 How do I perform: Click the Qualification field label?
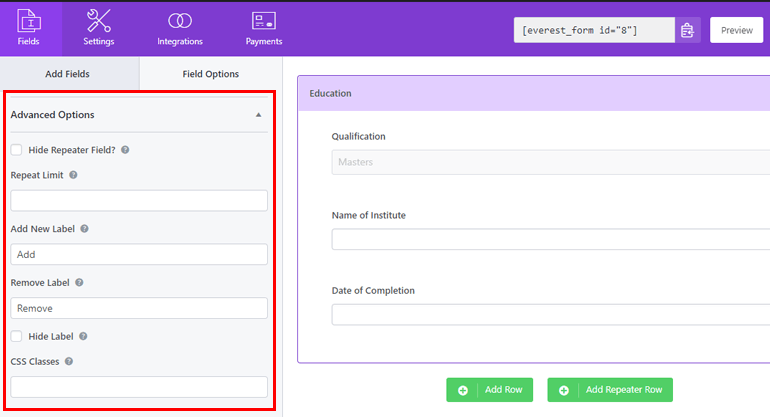pyautogui.click(x=358, y=137)
